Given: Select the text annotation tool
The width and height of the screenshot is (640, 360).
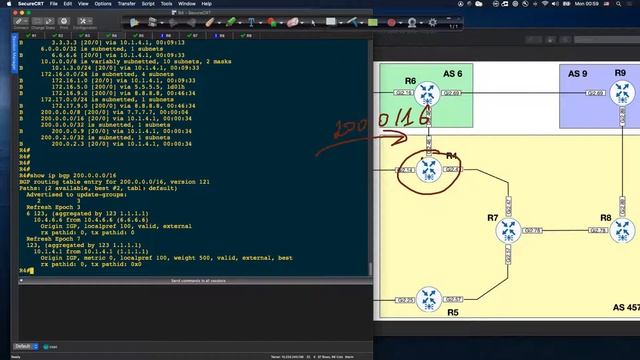Looking at the screenshot, I should (251, 22).
